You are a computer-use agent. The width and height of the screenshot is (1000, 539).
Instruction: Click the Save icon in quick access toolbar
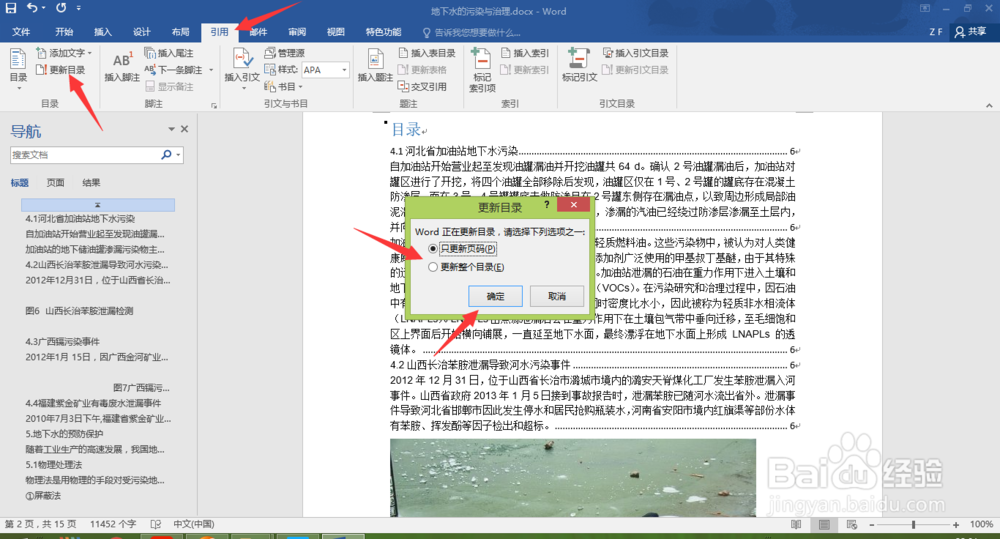[11, 8]
